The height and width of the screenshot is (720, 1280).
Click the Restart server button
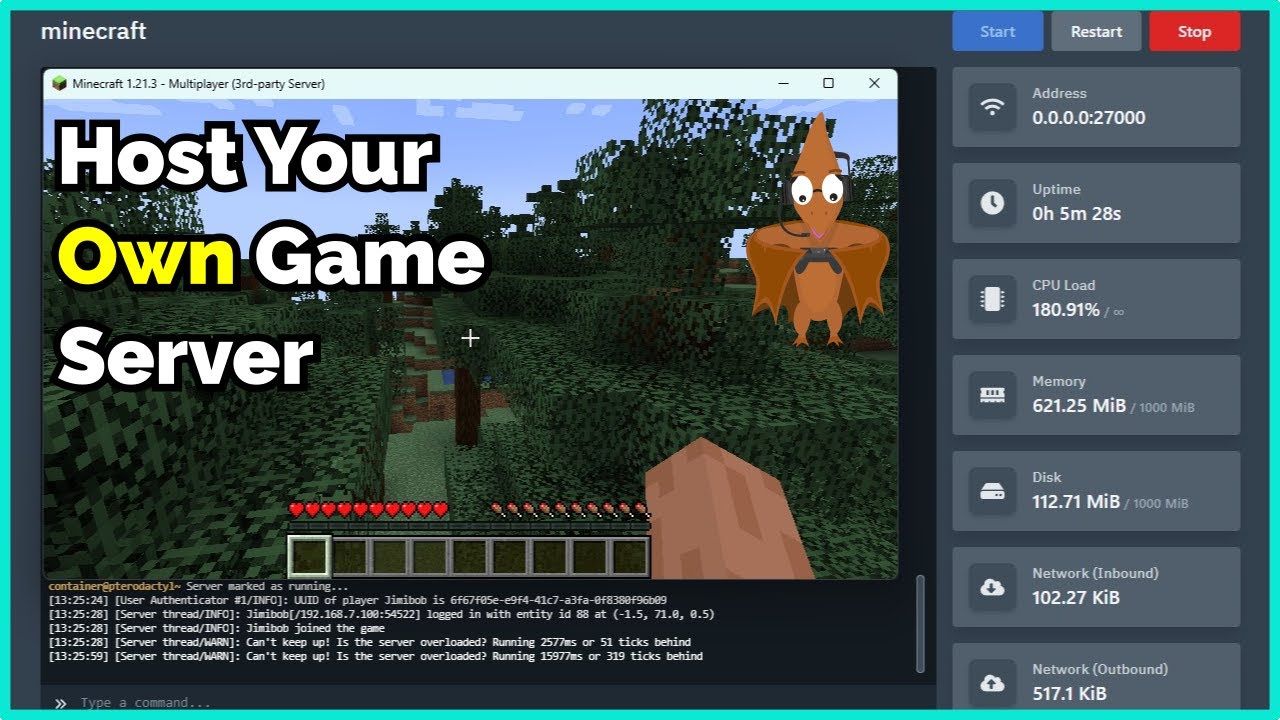click(1096, 31)
